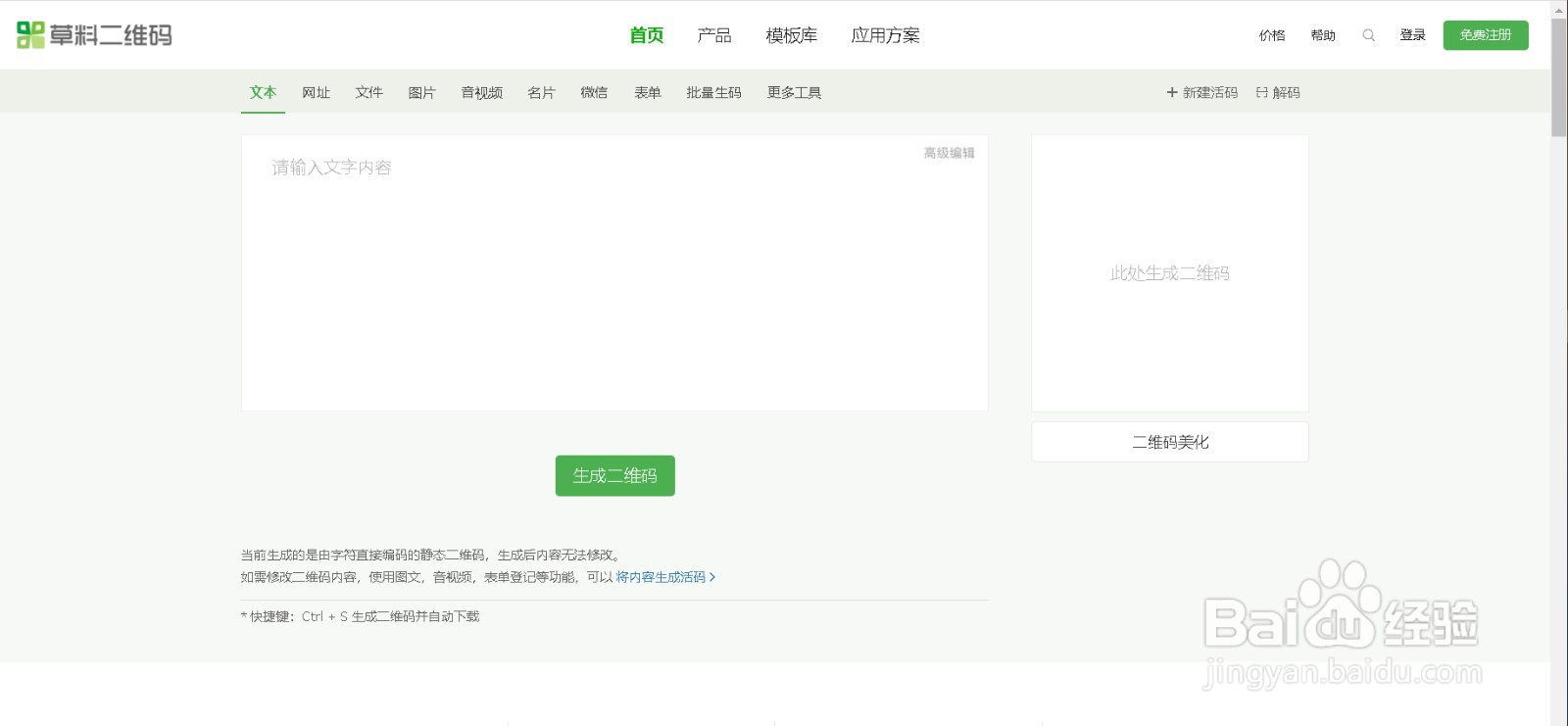This screenshot has width=1568, height=726.
Task: Open the 产品 menu
Action: (714, 35)
